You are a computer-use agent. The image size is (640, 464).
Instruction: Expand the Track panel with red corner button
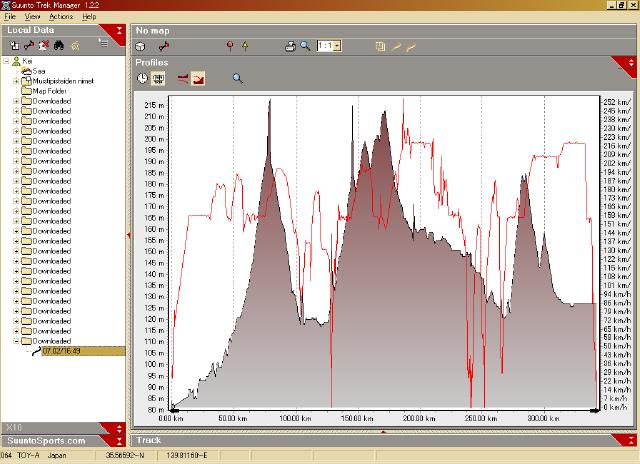coord(631,440)
